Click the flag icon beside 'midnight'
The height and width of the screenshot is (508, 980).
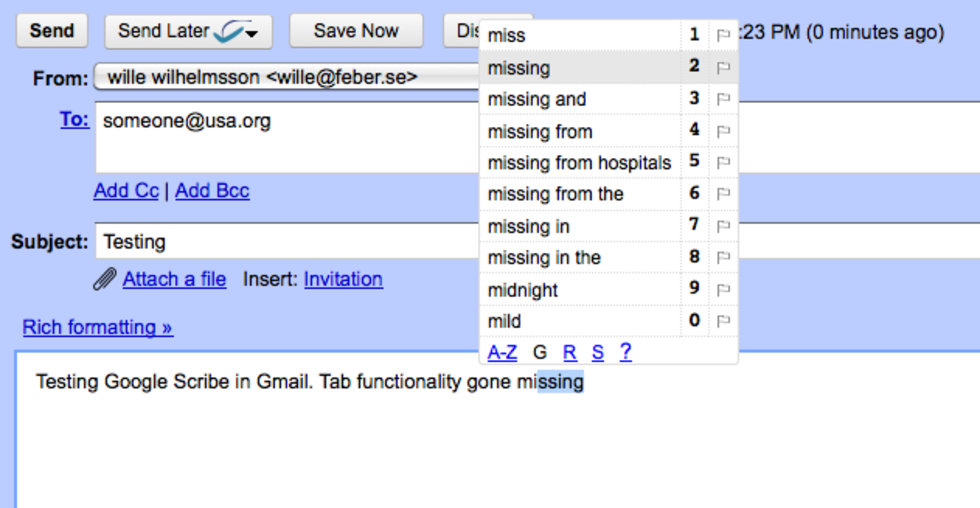(722, 290)
